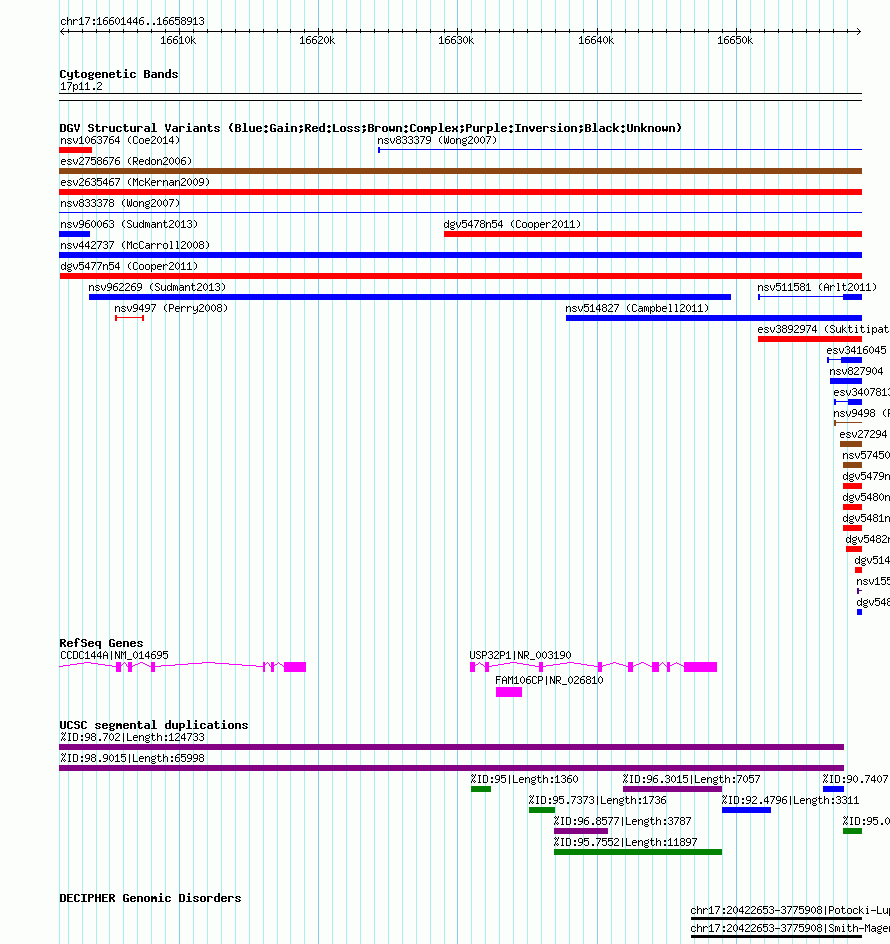Open the esv2635467 (McKernan2009) variant label
Image resolution: width=890 pixels, height=944 pixels.
(135, 182)
